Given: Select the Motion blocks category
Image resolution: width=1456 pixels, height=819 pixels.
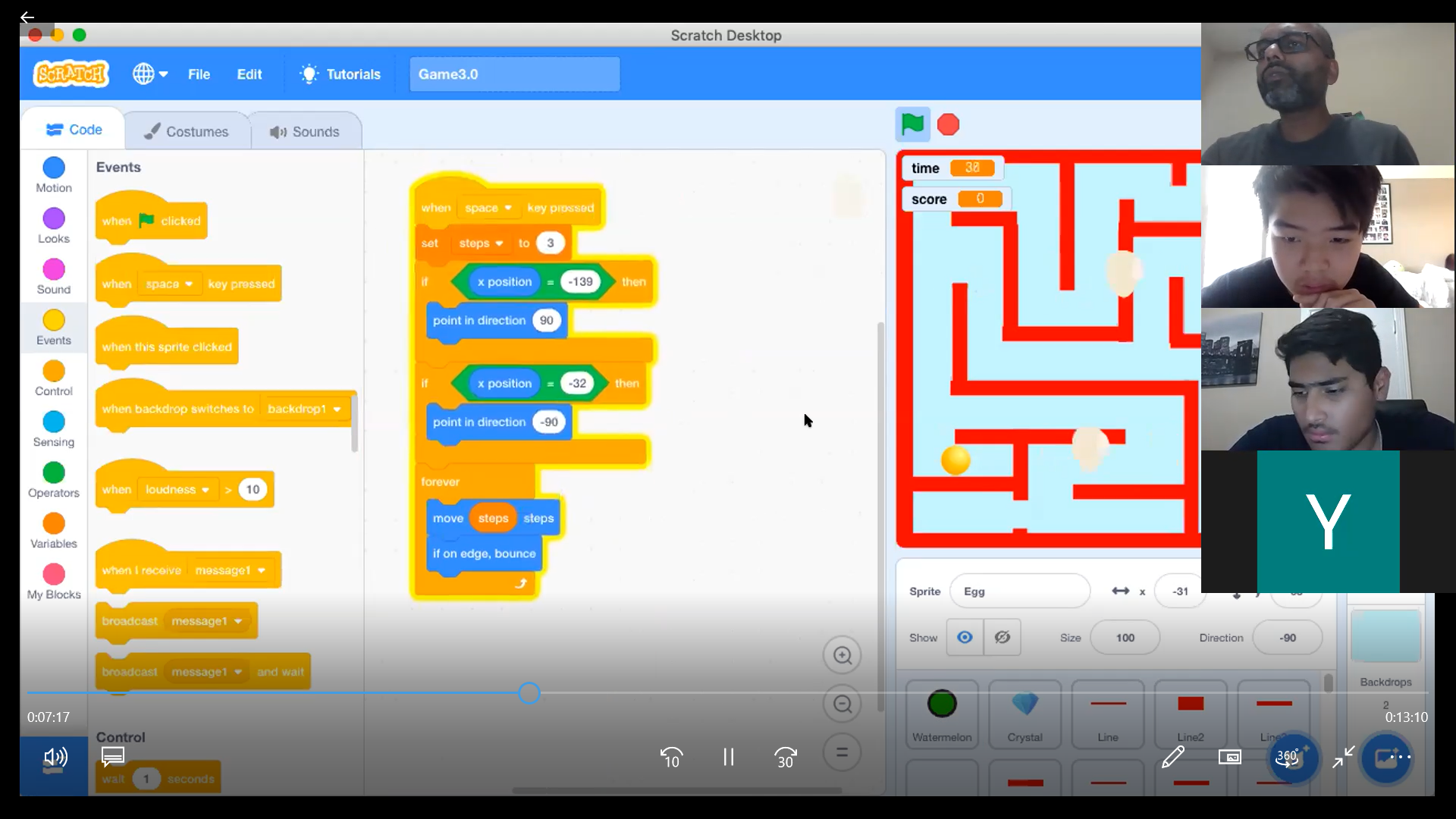Looking at the screenshot, I should [54, 168].
